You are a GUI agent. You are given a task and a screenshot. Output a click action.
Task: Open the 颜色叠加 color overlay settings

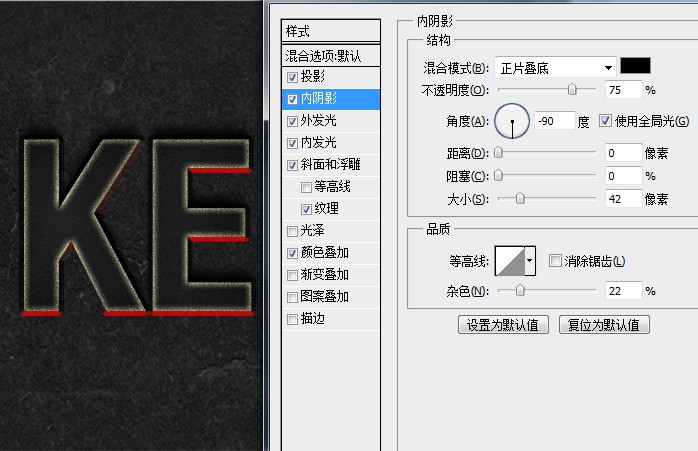click(x=325, y=253)
